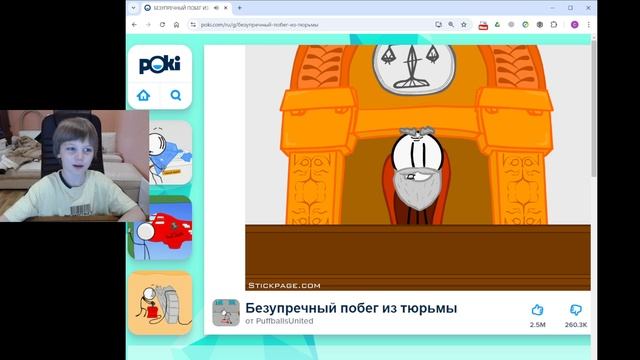The width and height of the screenshot is (640, 360).
Task: Click the small game icon beside title
Action: 226,313
